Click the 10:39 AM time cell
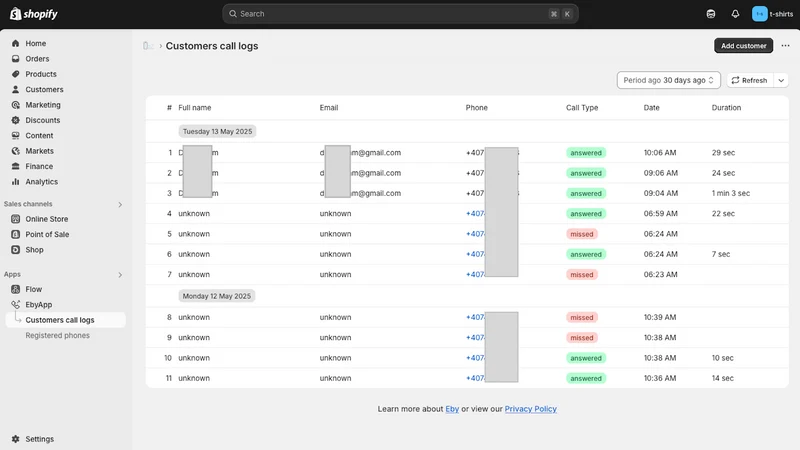This screenshot has width=800, height=450. click(x=660, y=317)
